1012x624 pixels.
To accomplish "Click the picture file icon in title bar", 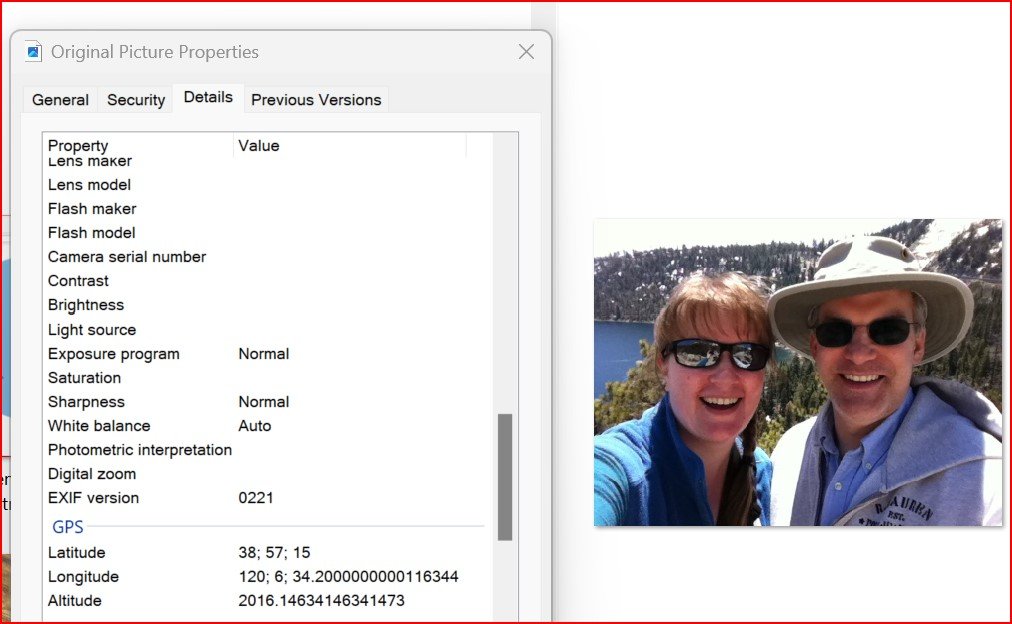I will tap(34, 52).
